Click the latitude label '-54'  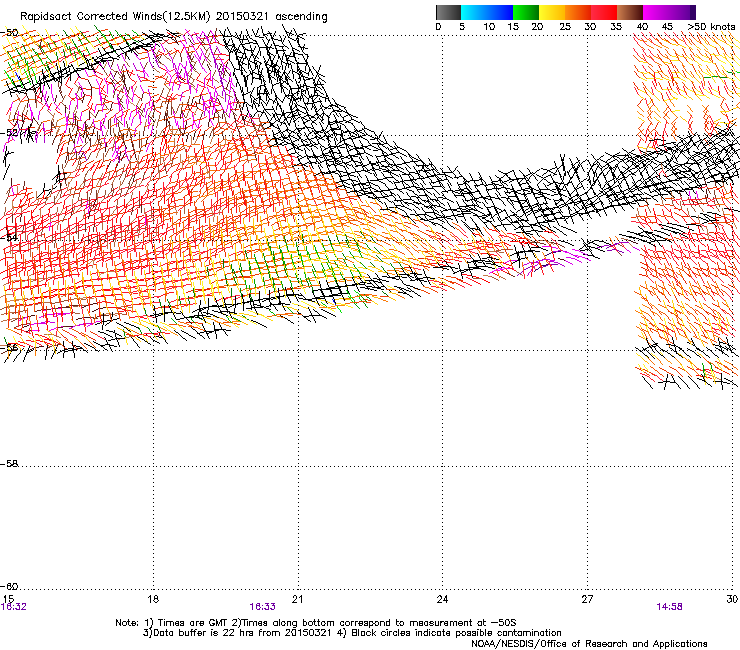point(9,237)
